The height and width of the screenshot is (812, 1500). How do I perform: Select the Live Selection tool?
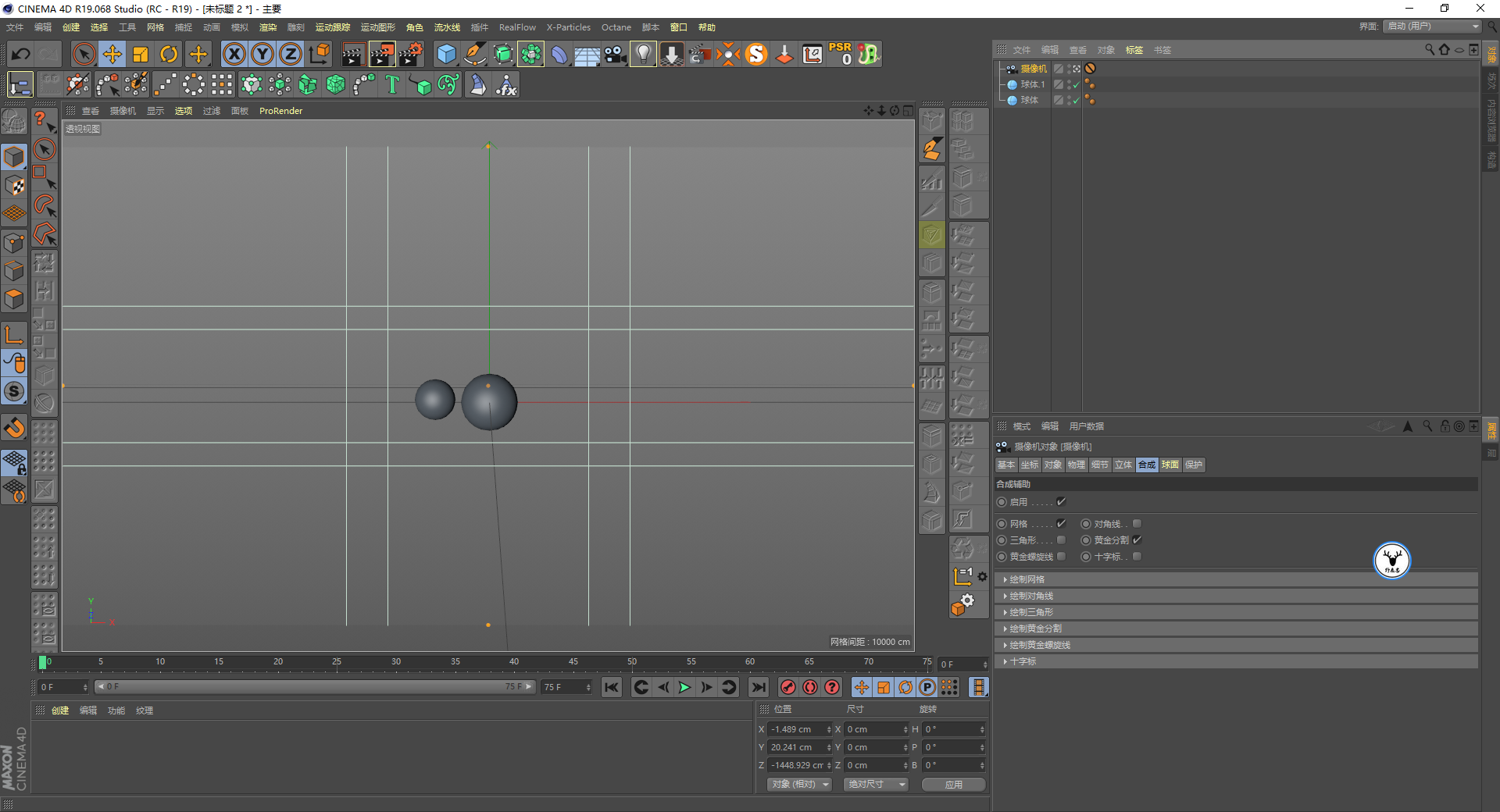[84, 54]
